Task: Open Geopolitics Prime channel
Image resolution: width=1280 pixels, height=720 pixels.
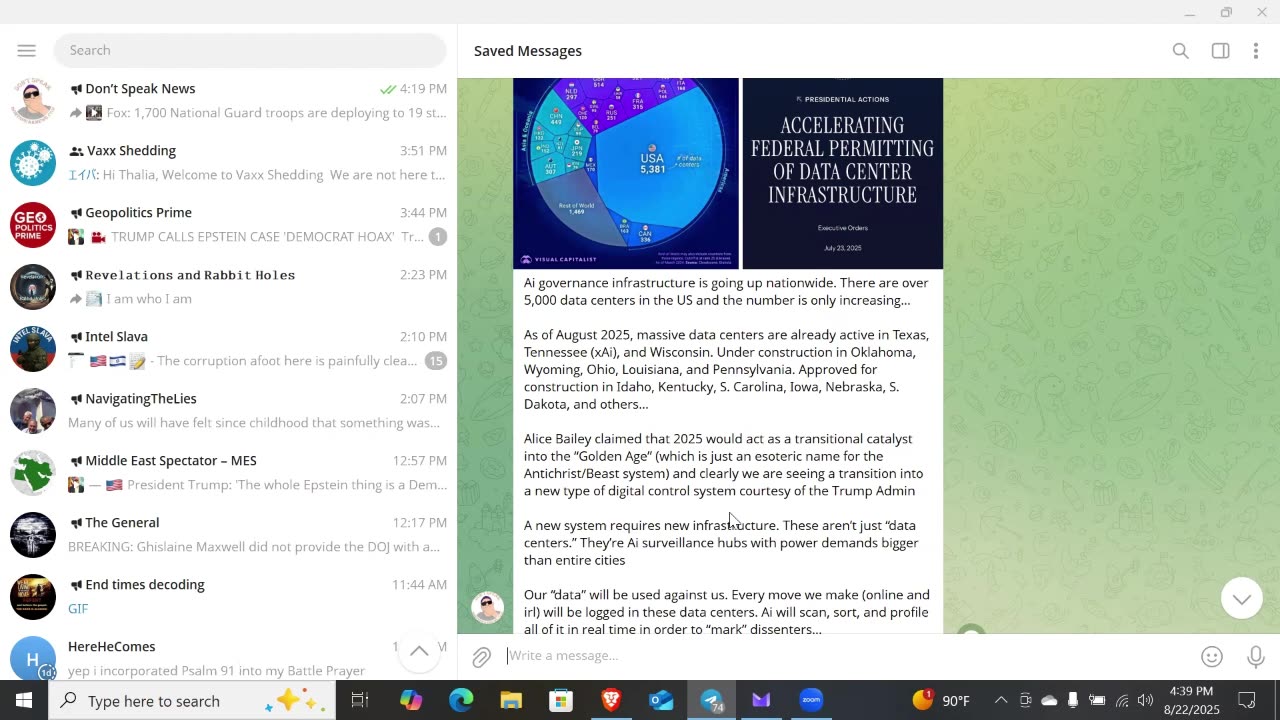Action: [228, 225]
